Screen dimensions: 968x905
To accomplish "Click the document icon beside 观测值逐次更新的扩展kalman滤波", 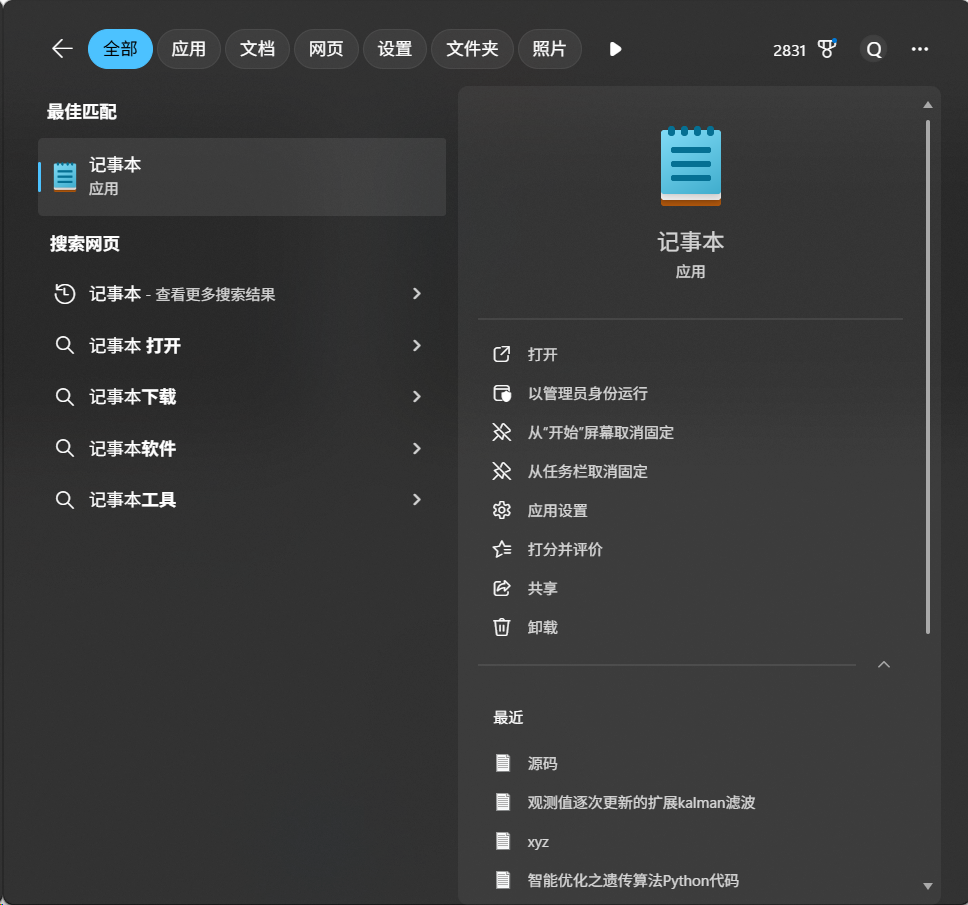I will [503, 803].
